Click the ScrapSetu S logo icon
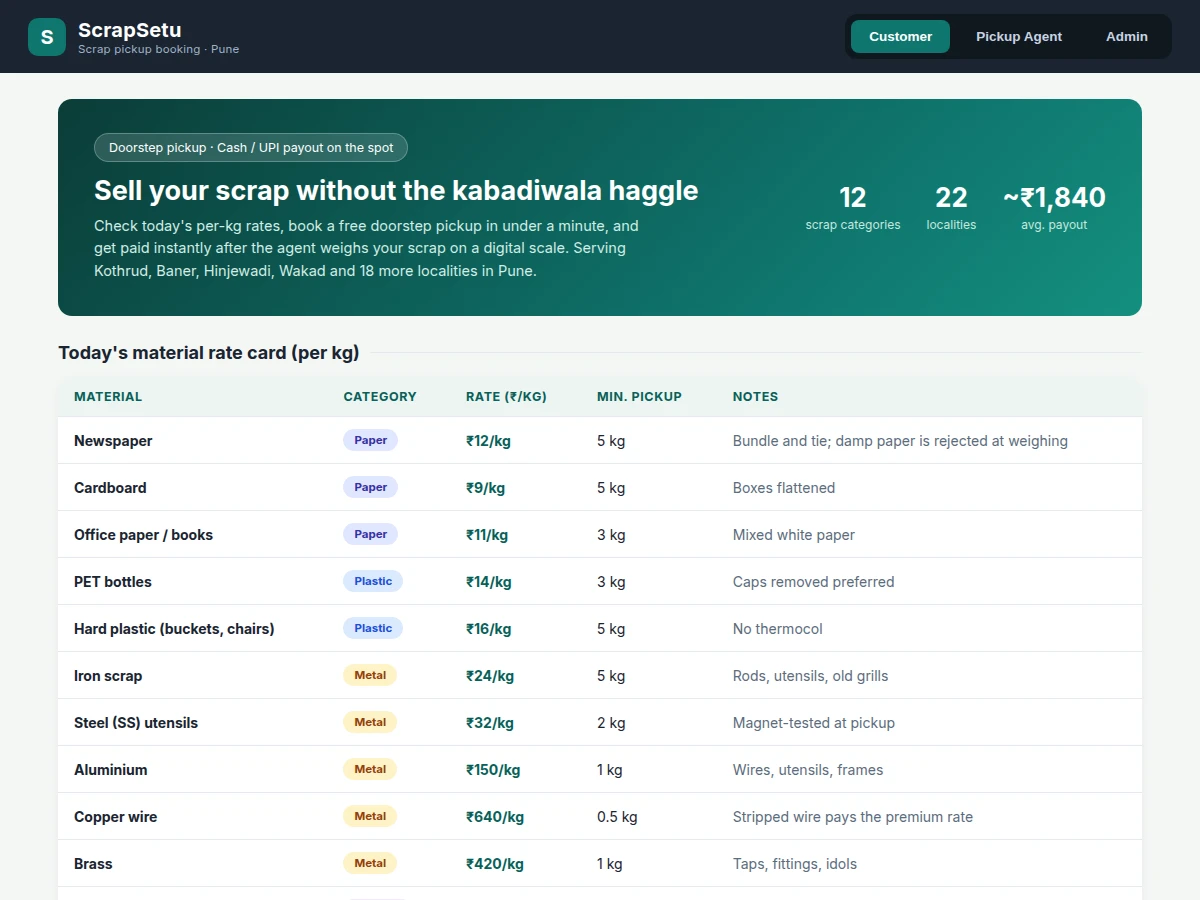This screenshot has height=900, width=1200. click(47, 37)
